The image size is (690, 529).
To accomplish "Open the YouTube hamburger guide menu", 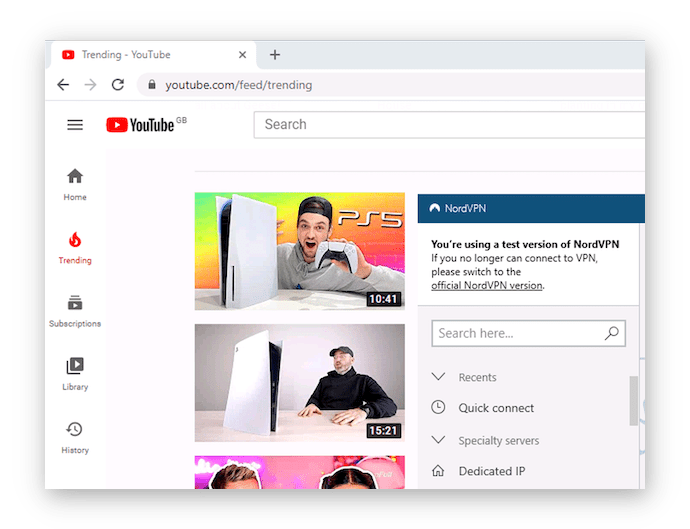I will pos(75,125).
